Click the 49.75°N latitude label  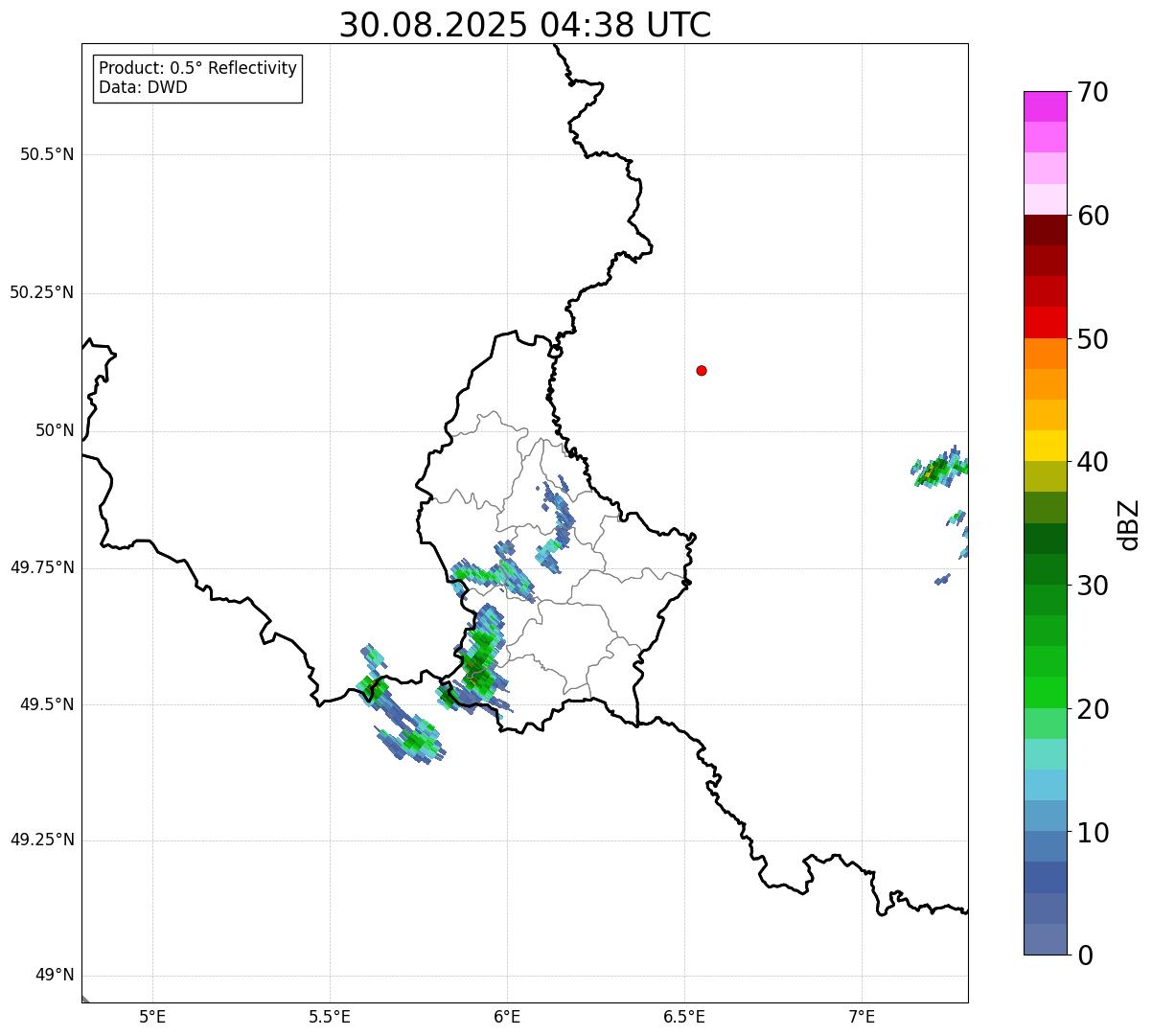[41, 567]
